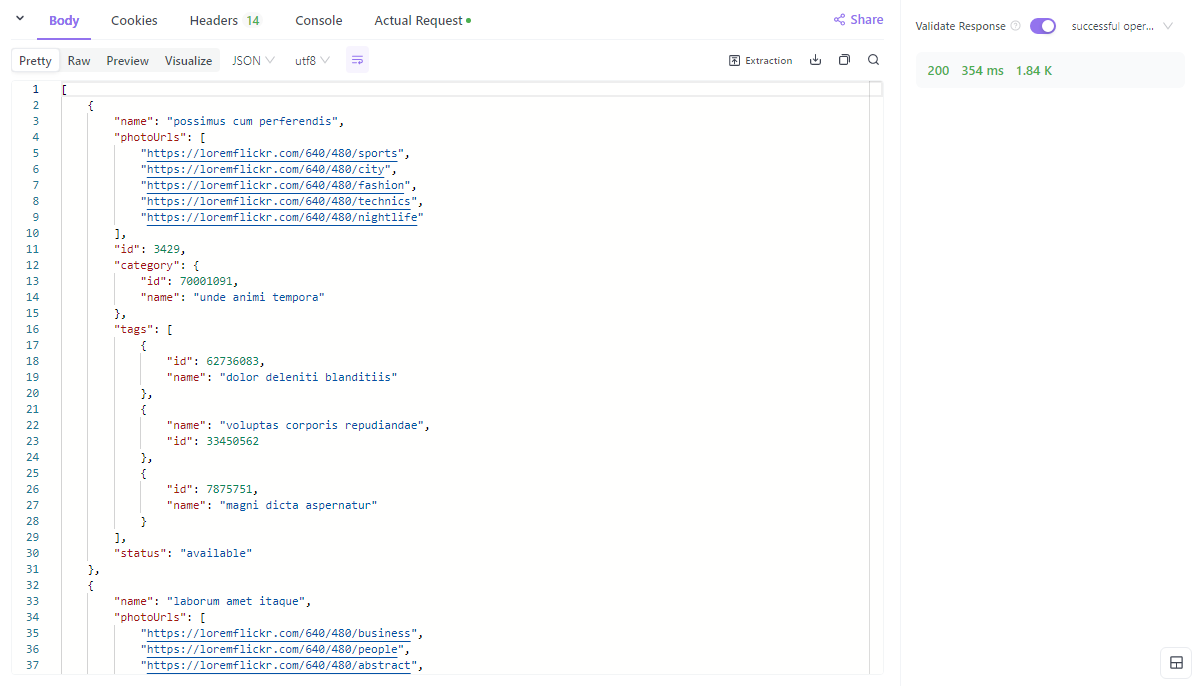Switch to the Cookies tab
Image resolution: width=1198 pixels, height=686 pixels.
click(134, 19)
